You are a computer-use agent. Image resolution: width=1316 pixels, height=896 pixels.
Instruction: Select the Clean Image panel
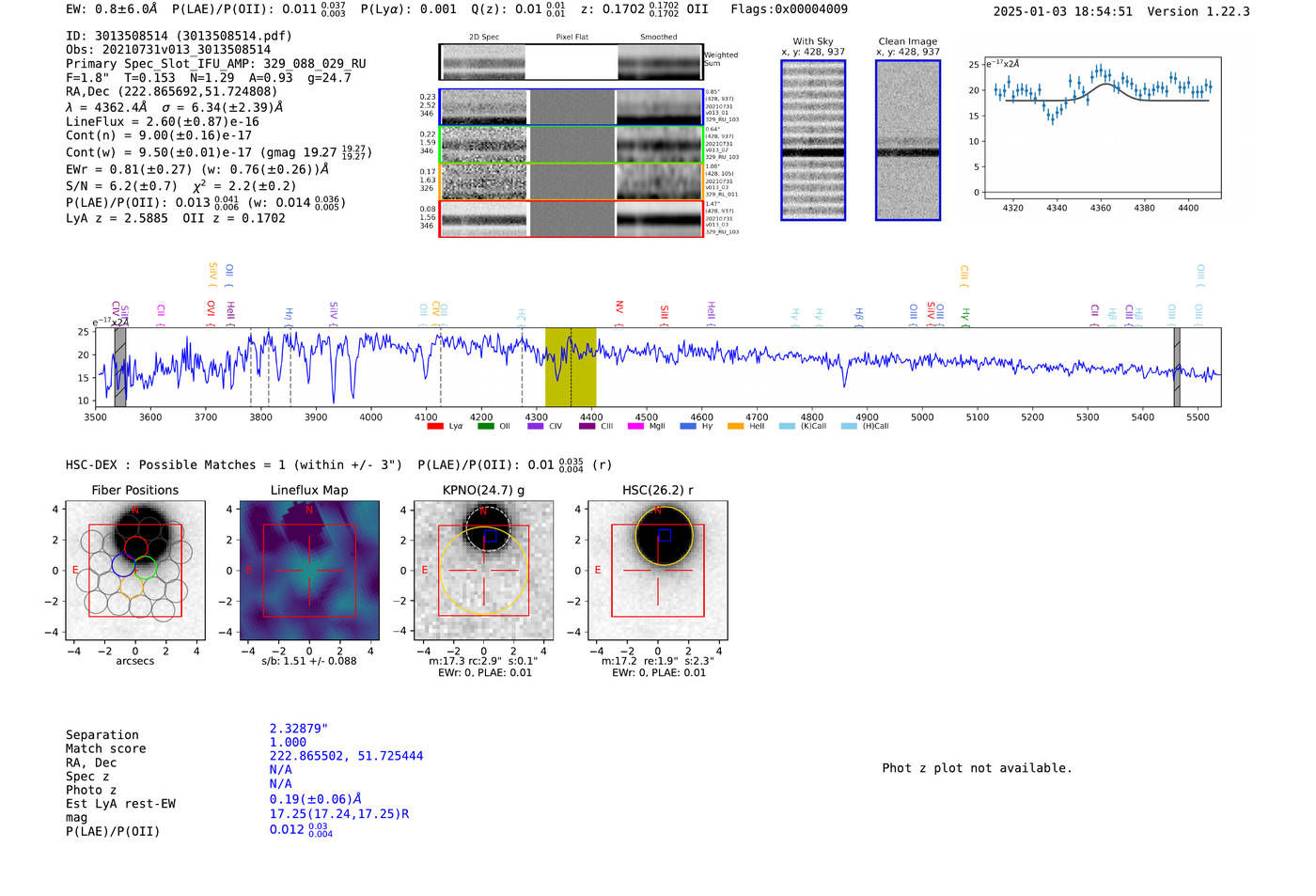tap(908, 140)
